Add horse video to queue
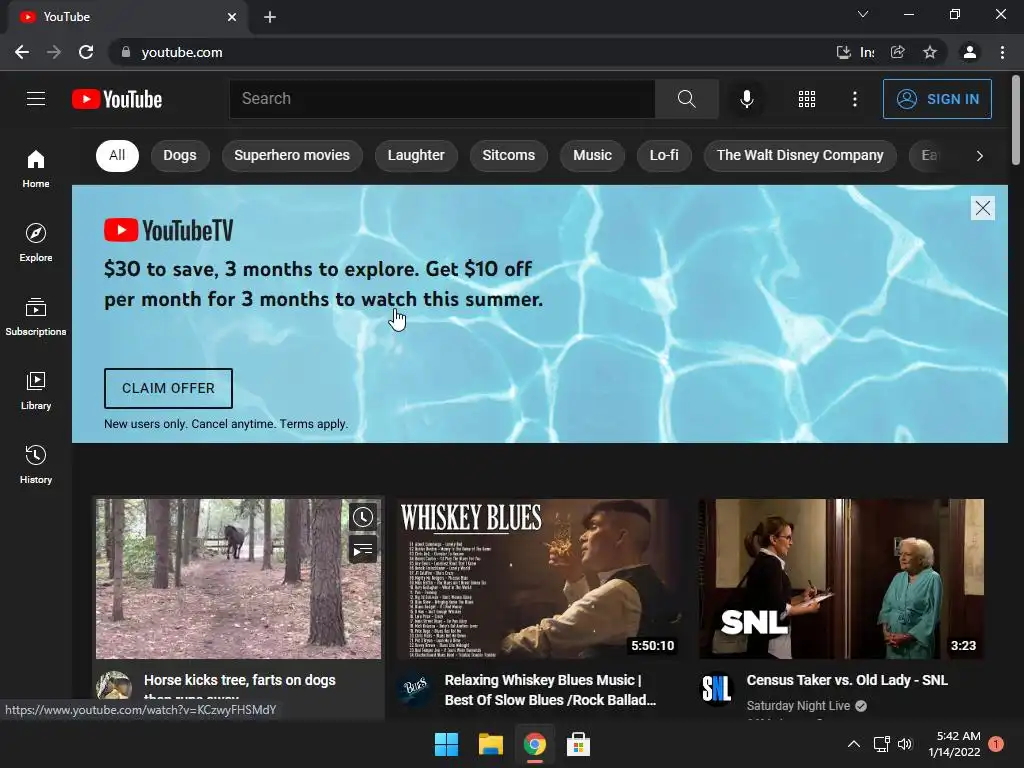Screen dimensions: 1024x768 coord(362,550)
